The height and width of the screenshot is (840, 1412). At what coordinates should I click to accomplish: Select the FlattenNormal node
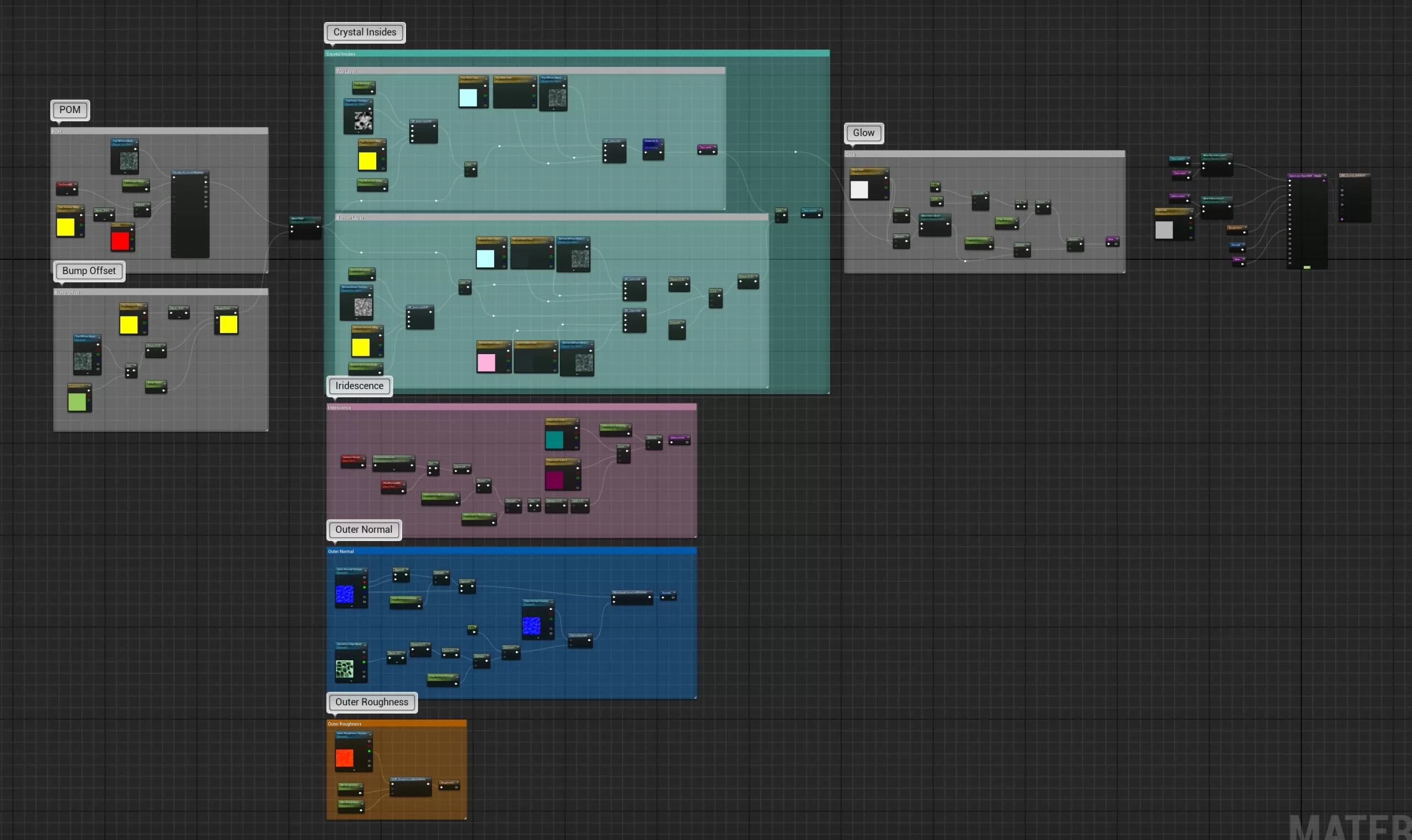tap(580, 640)
